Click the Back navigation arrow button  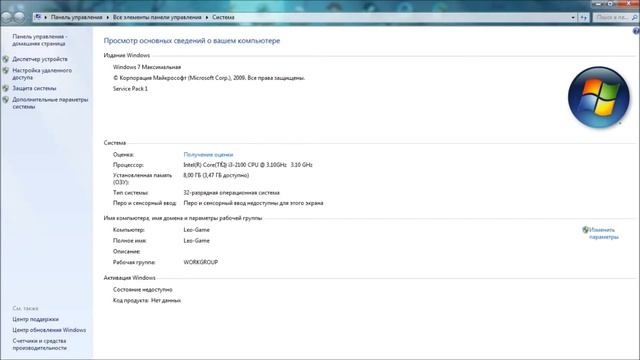click(x=7, y=17)
